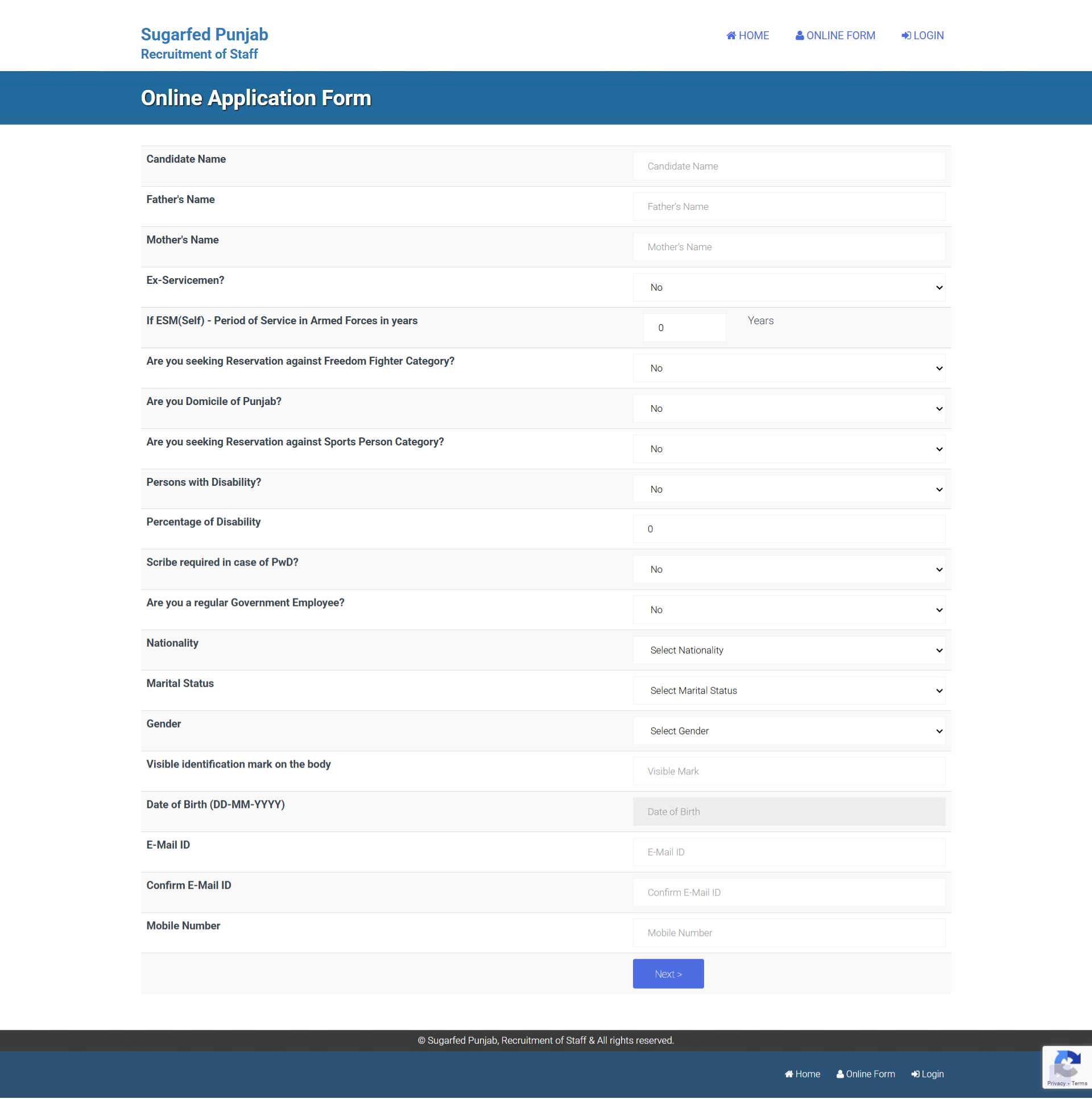This screenshot has width=1092, height=1099.
Task: Open the Select Gender dropdown
Action: click(789, 731)
